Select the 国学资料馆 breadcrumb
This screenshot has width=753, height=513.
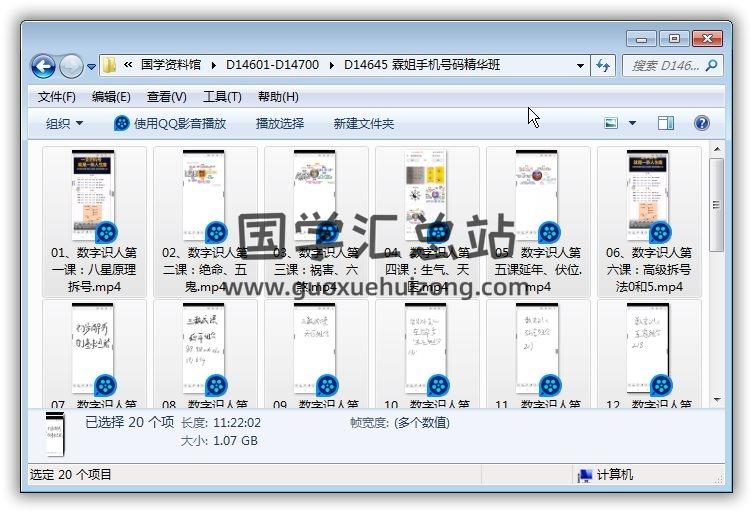[171, 65]
